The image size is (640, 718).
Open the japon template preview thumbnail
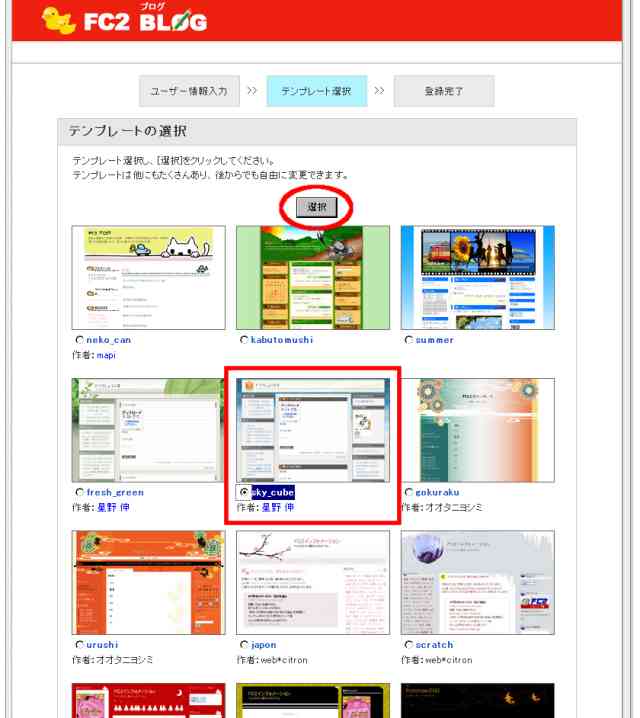pyautogui.click(x=313, y=582)
